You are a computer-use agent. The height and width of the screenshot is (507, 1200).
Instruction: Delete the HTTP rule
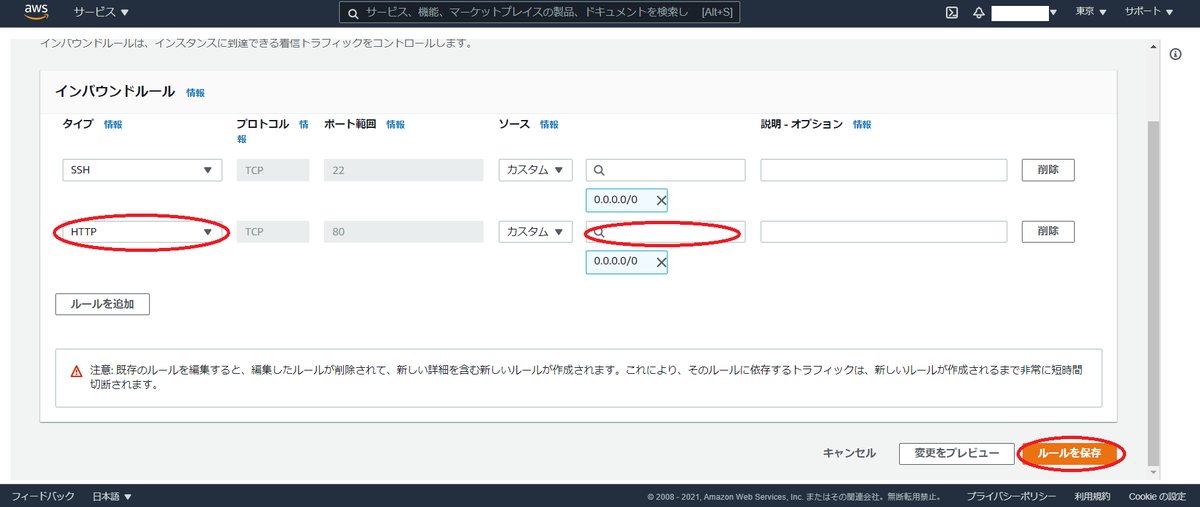click(x=1048, y=232)
